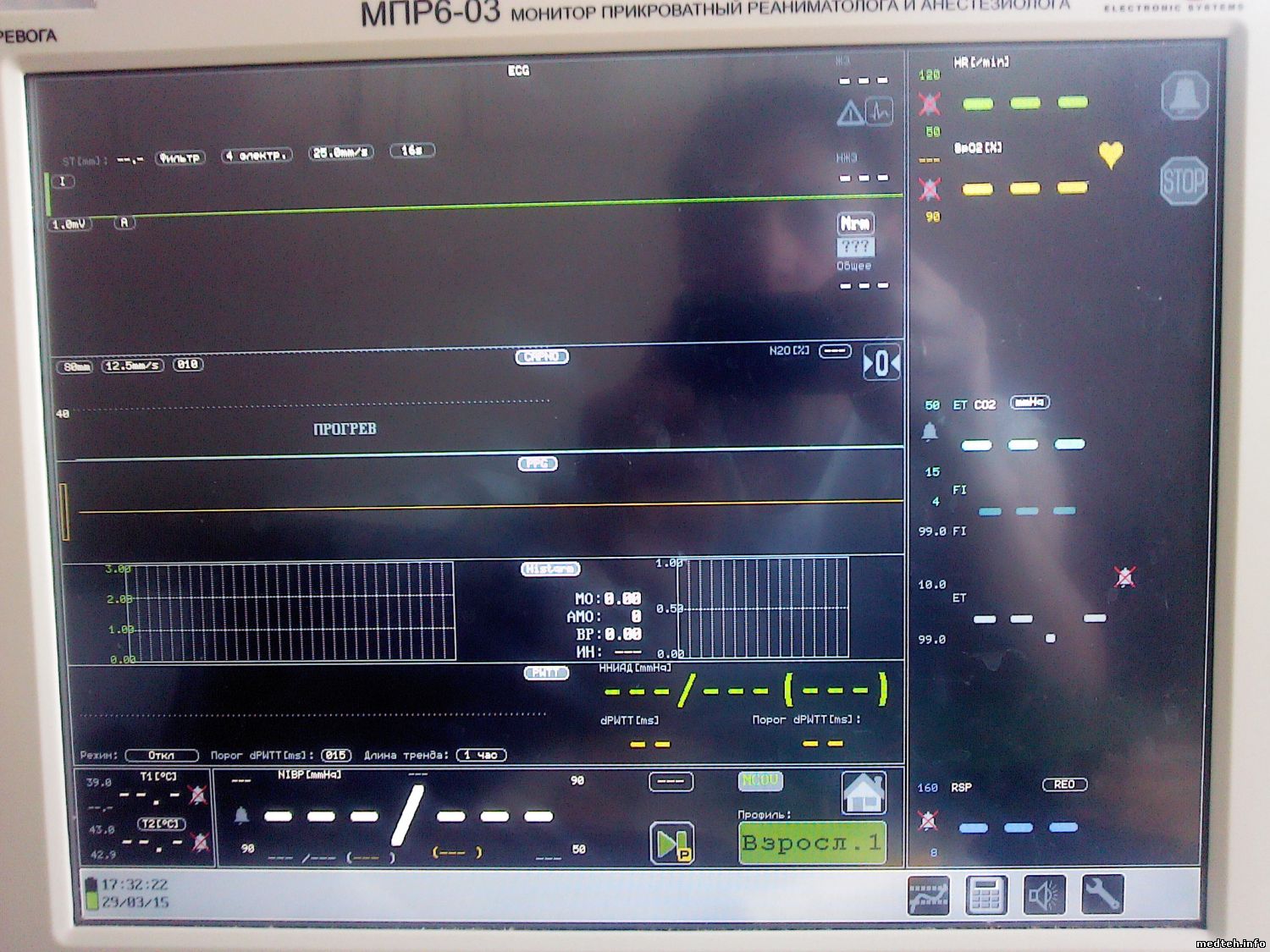Click the yellow PPG amplitude bar

[63, 511]
